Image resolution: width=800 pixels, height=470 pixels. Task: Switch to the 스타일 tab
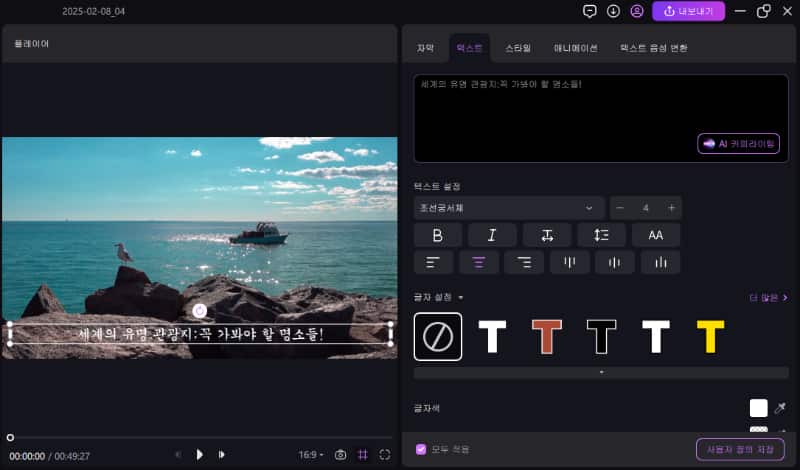tap(518, 48)
